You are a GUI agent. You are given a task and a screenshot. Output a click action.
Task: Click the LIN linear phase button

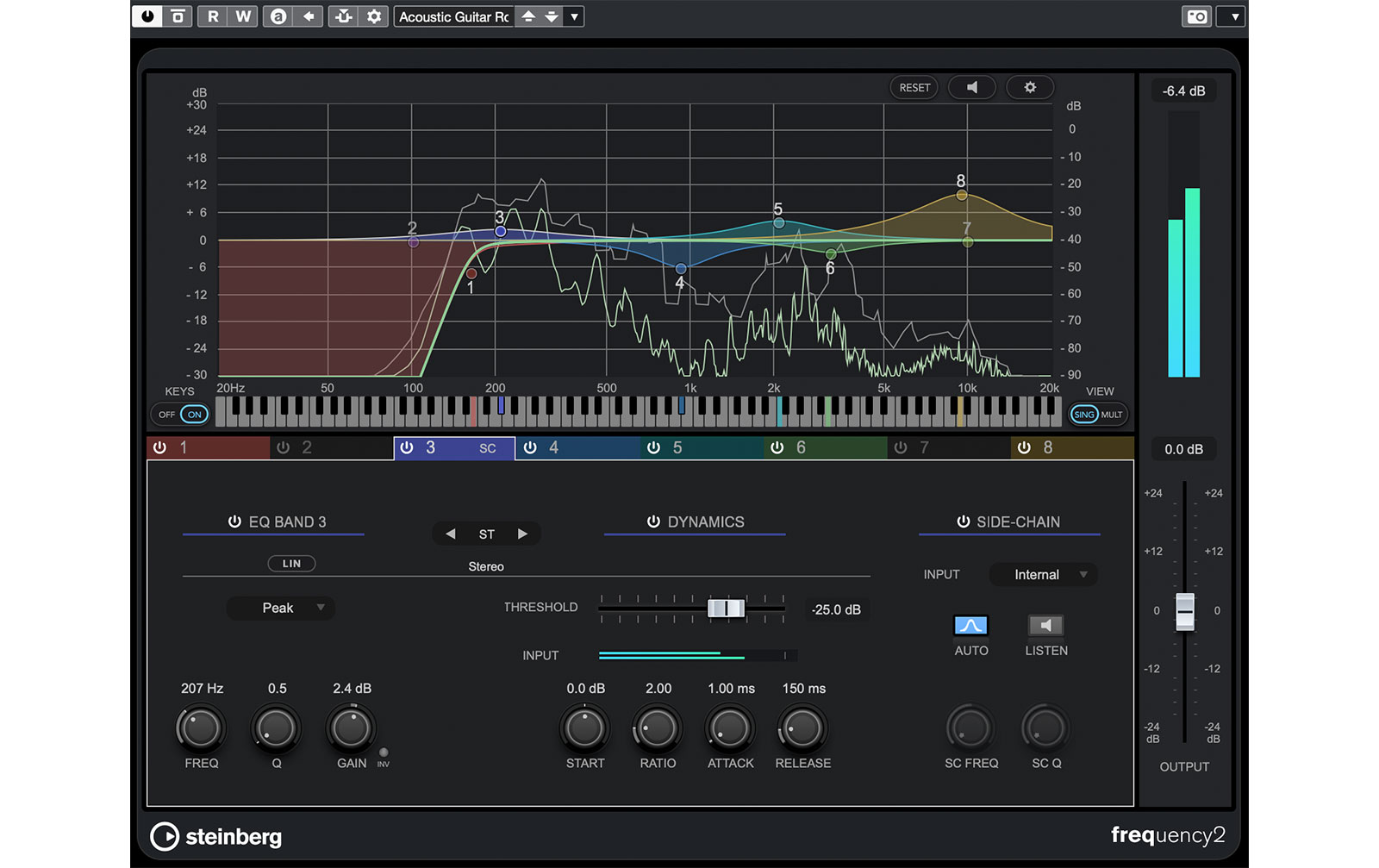point(291,564)
